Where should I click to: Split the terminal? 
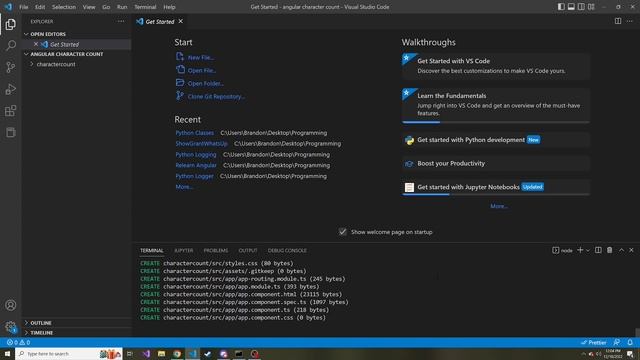(x=598, y=250)
